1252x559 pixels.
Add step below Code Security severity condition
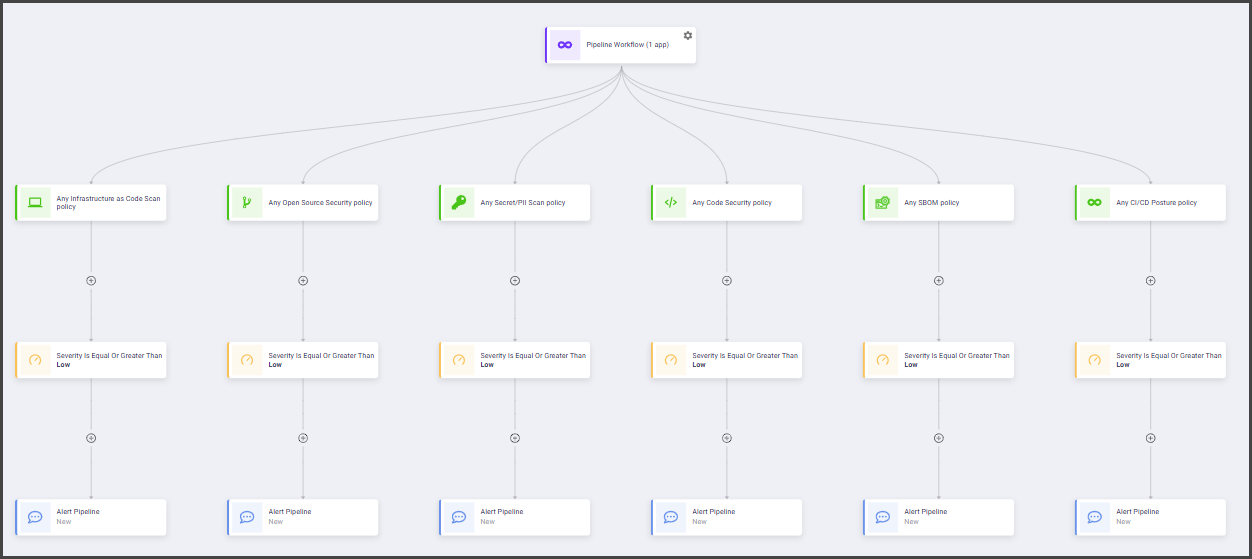pyautogui.click(x=727, y=438)
